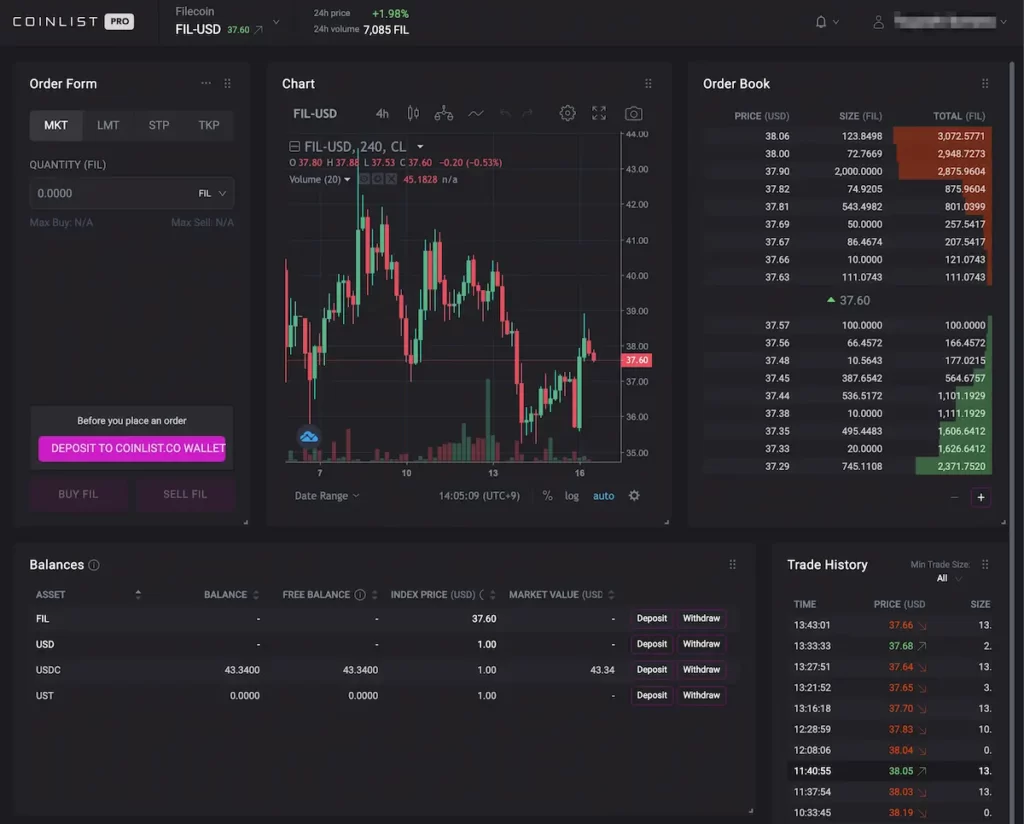This screenshot has width=1024, height=824.
Task: Click the Buy FIL button
Action: 78,494
